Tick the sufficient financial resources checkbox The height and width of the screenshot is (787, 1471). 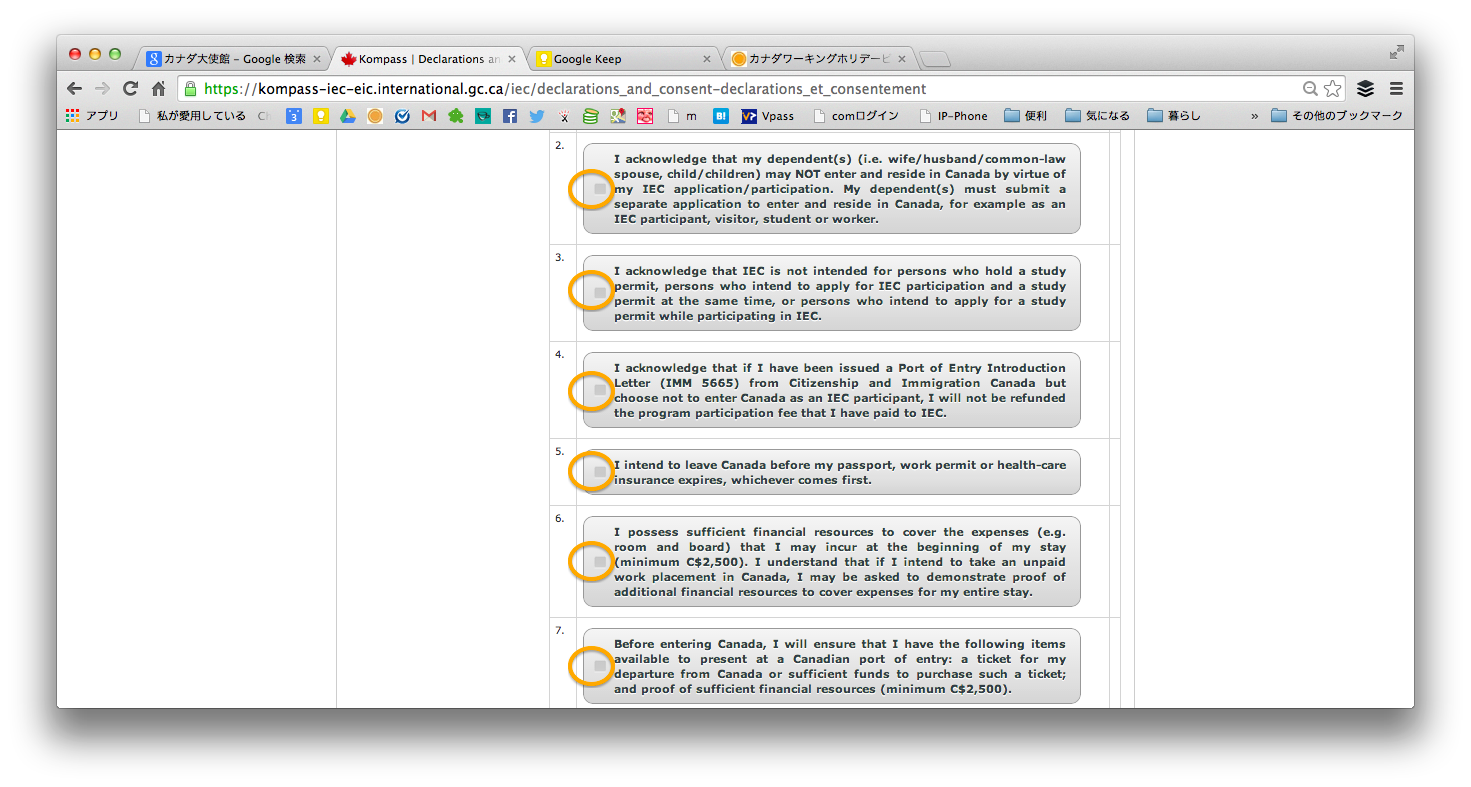click(599, 562)
